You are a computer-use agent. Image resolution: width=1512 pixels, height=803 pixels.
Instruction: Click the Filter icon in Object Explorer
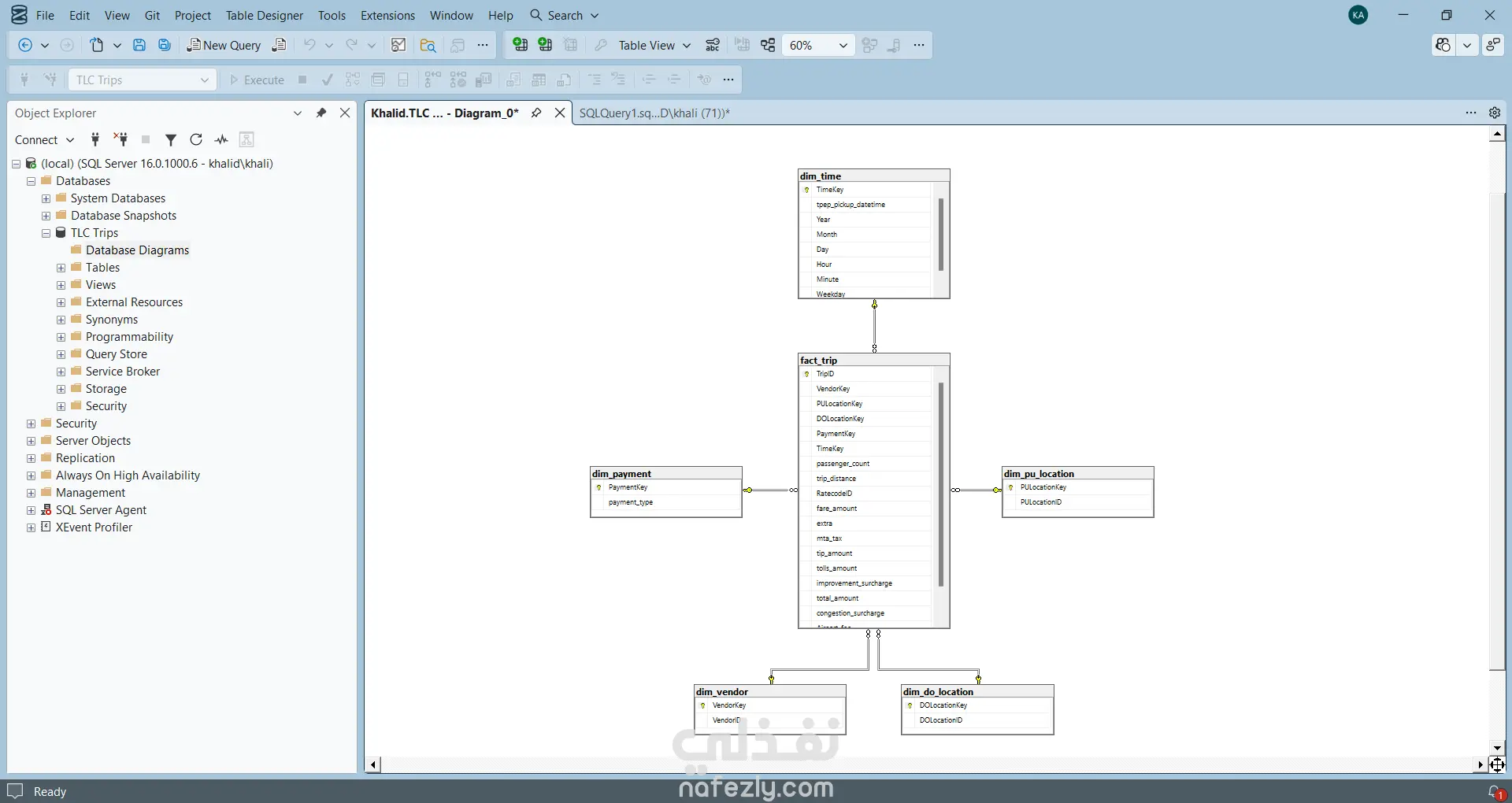(171, 140)
